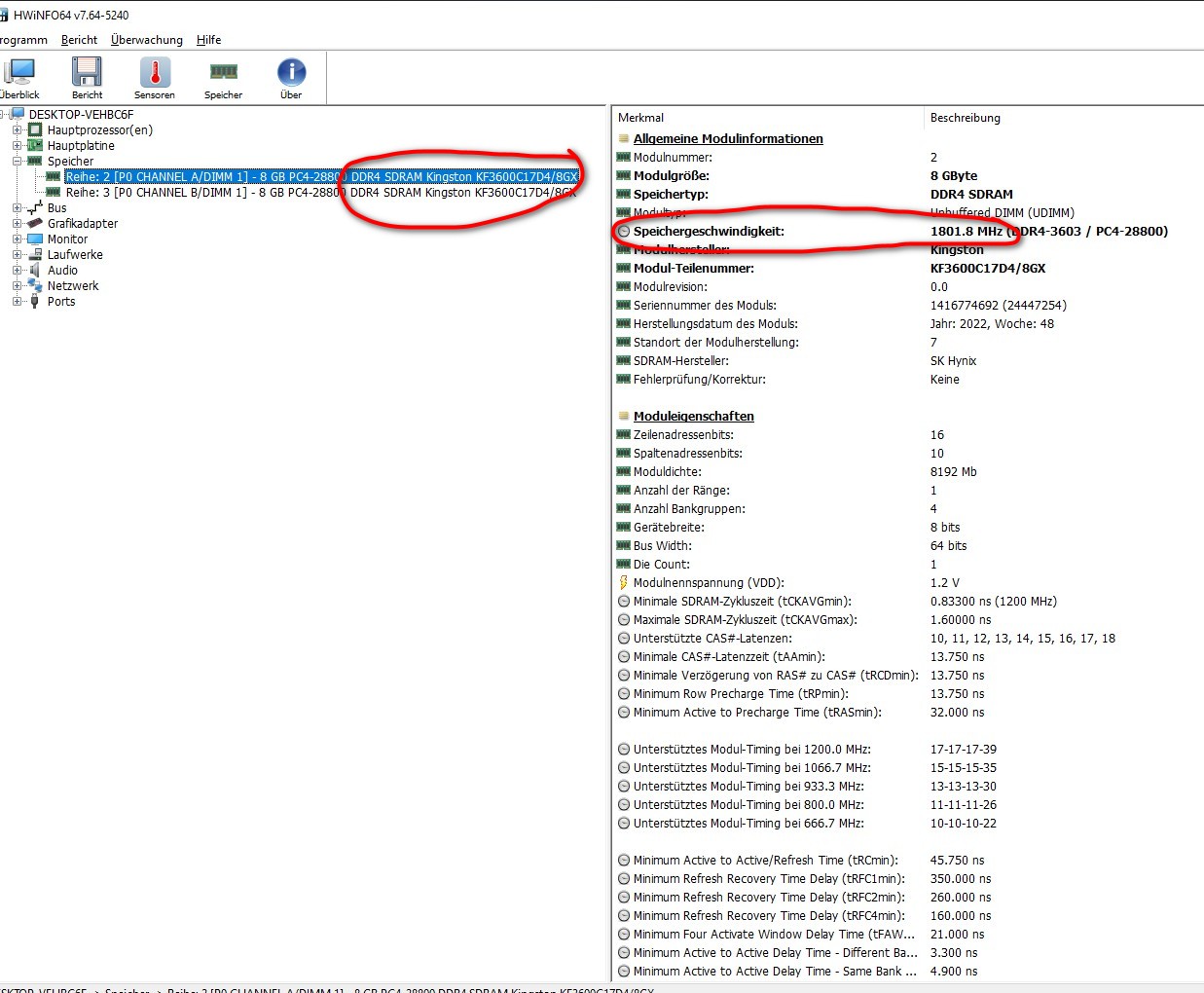Expand the Hauptplatine tree node
Viewport: 1204px width, 993px height.
pos(17,145)
